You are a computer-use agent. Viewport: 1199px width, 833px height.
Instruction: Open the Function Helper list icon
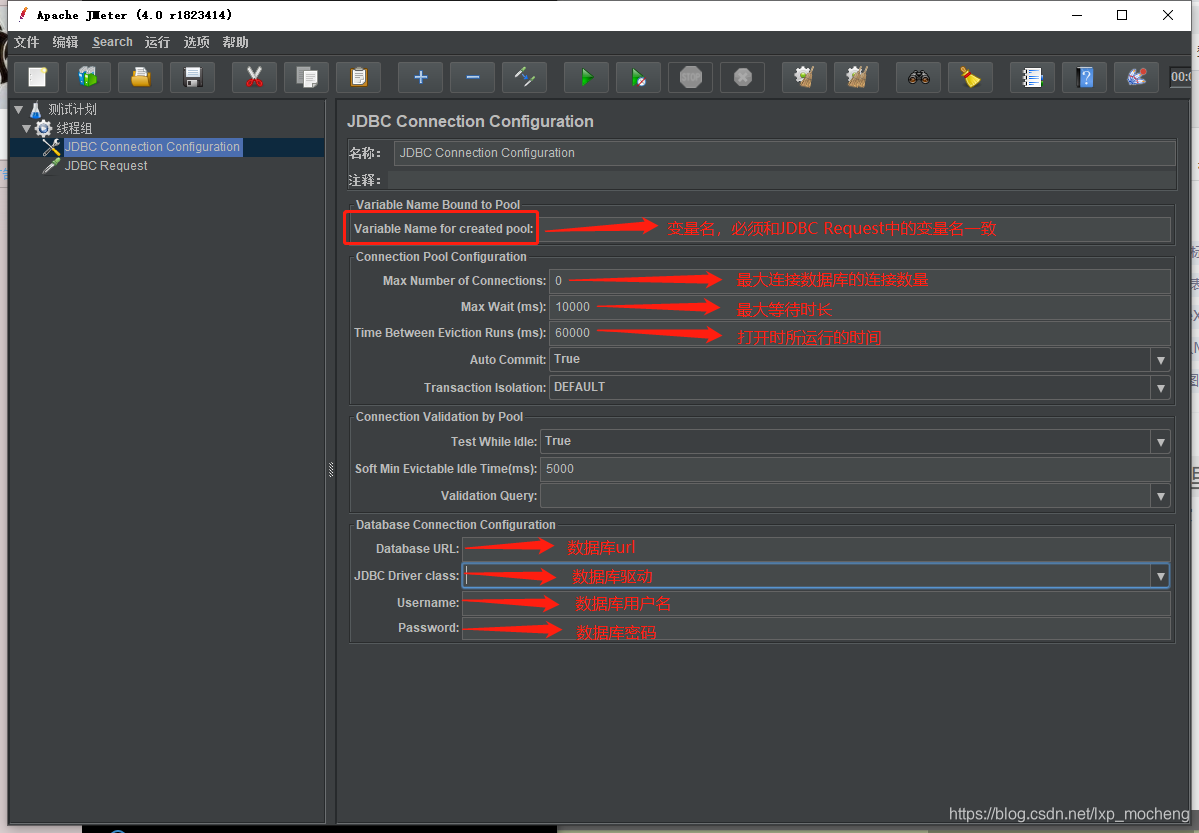point(1032,77)
